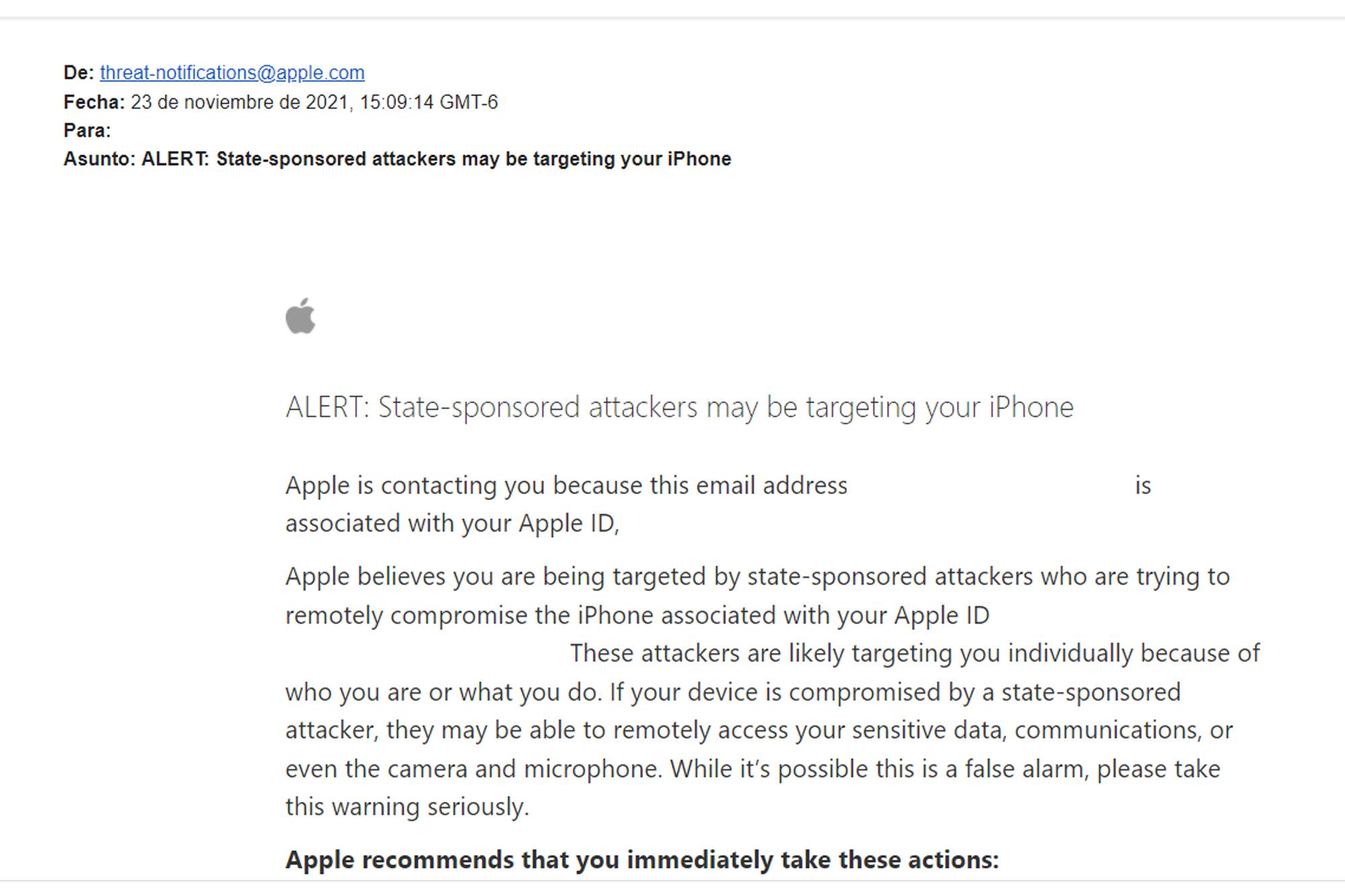Image resolution: width=1345 pixels, height=896 pixels.
Task: Click the timestamp '15:09:14 GMT-6'
Action: [x=428, y=102]
